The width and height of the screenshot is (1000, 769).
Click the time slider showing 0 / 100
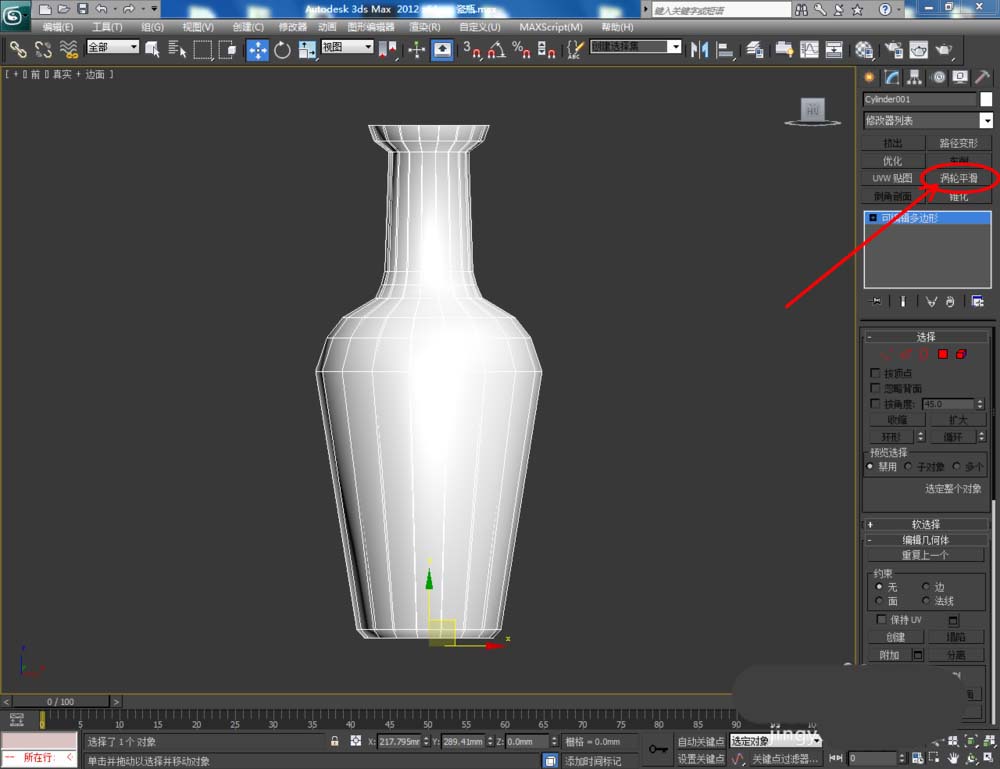pyautogui.click(x=60, y=701)
